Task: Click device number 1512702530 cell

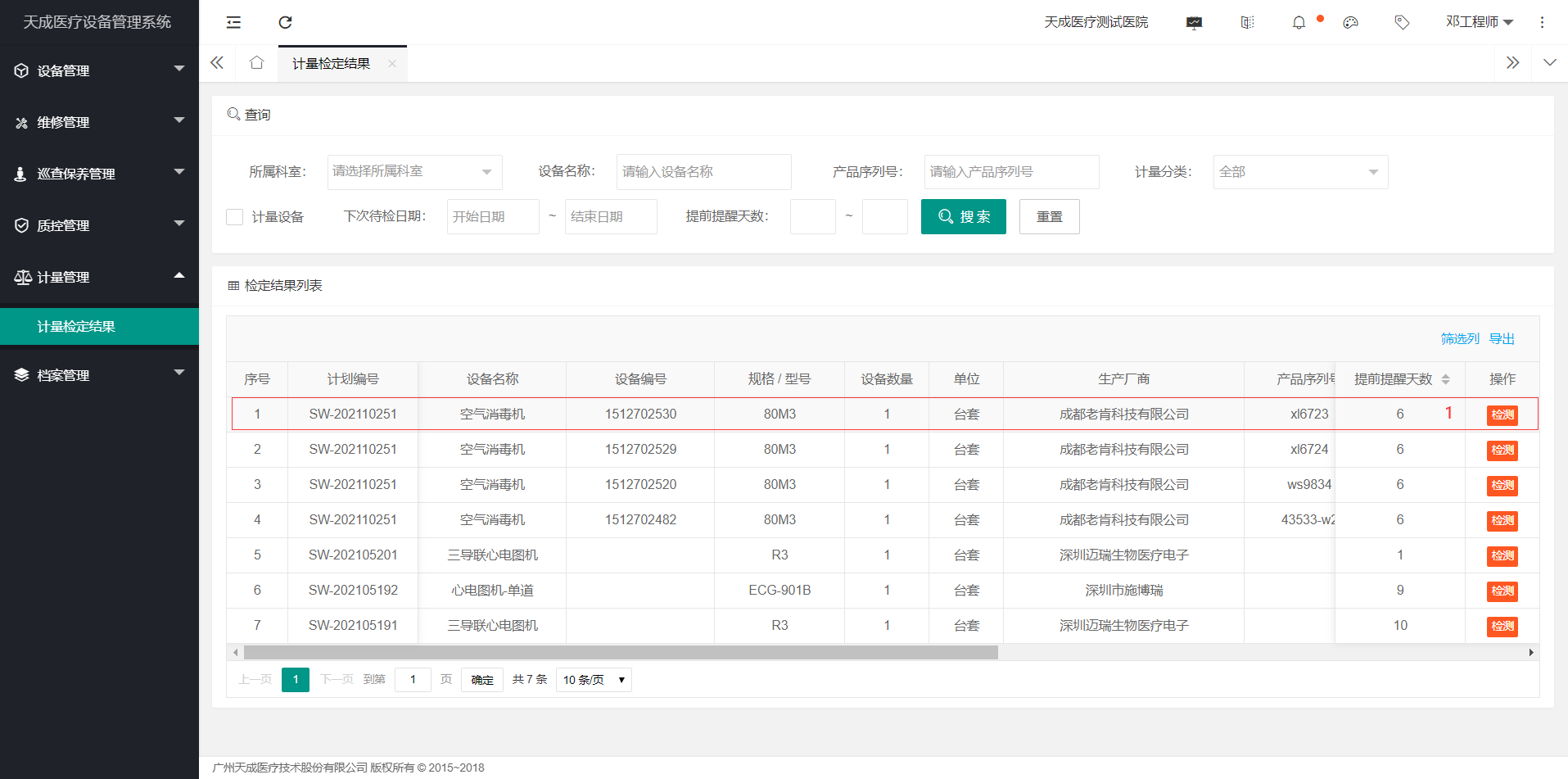Action: (640, 414)
